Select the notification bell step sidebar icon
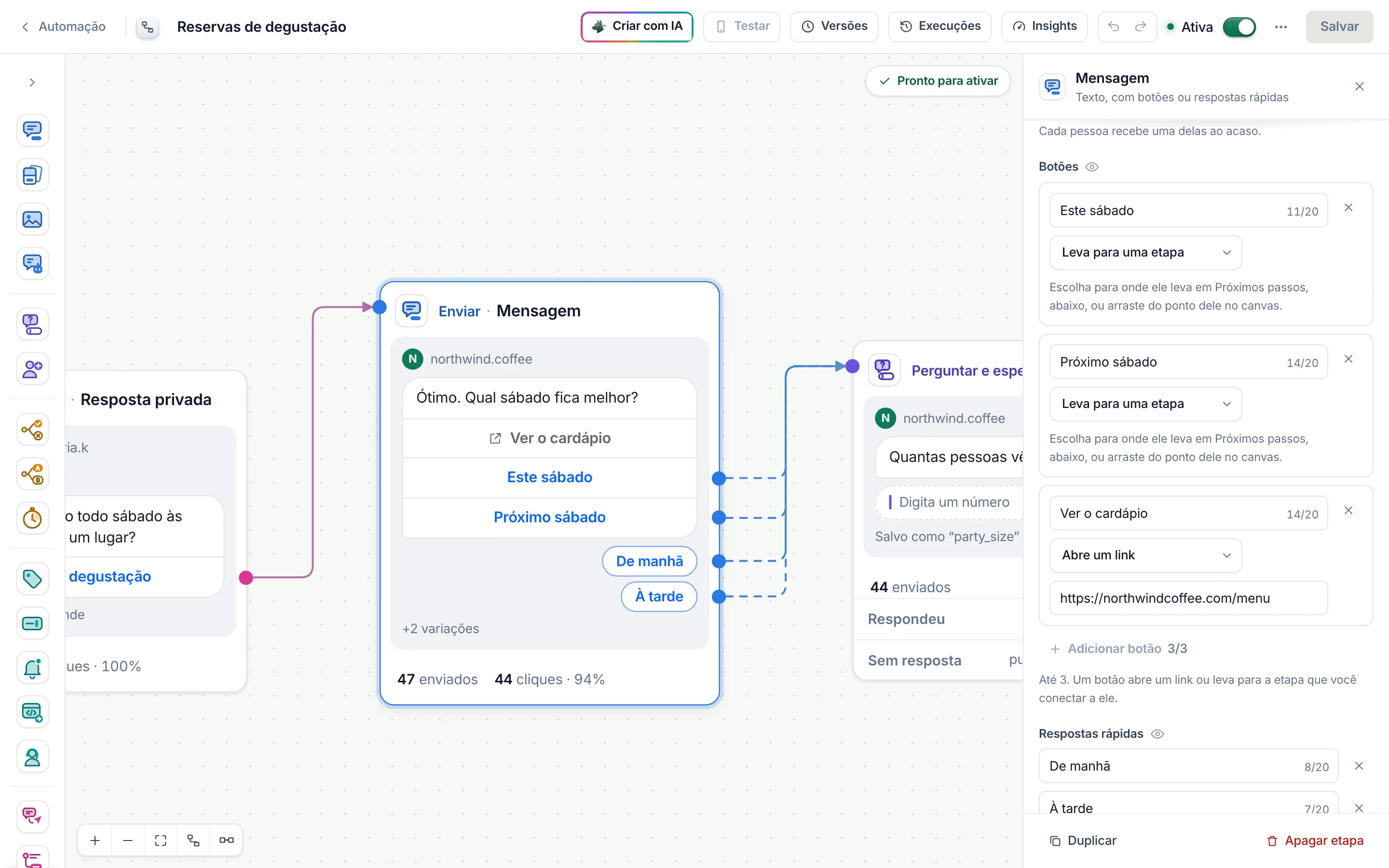 [32, 668]
